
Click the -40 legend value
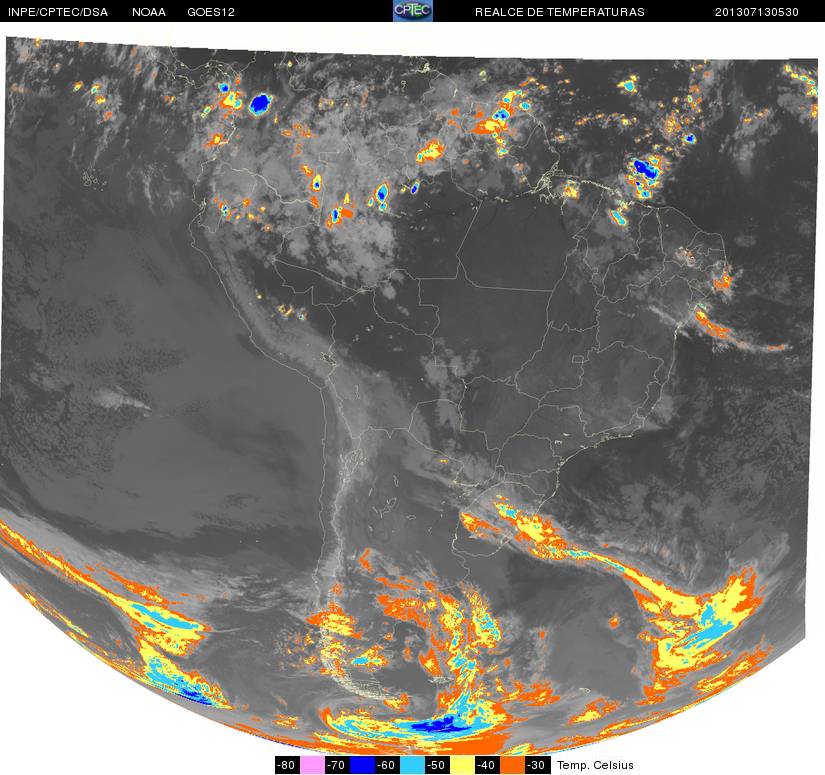[x=487, y=765]
